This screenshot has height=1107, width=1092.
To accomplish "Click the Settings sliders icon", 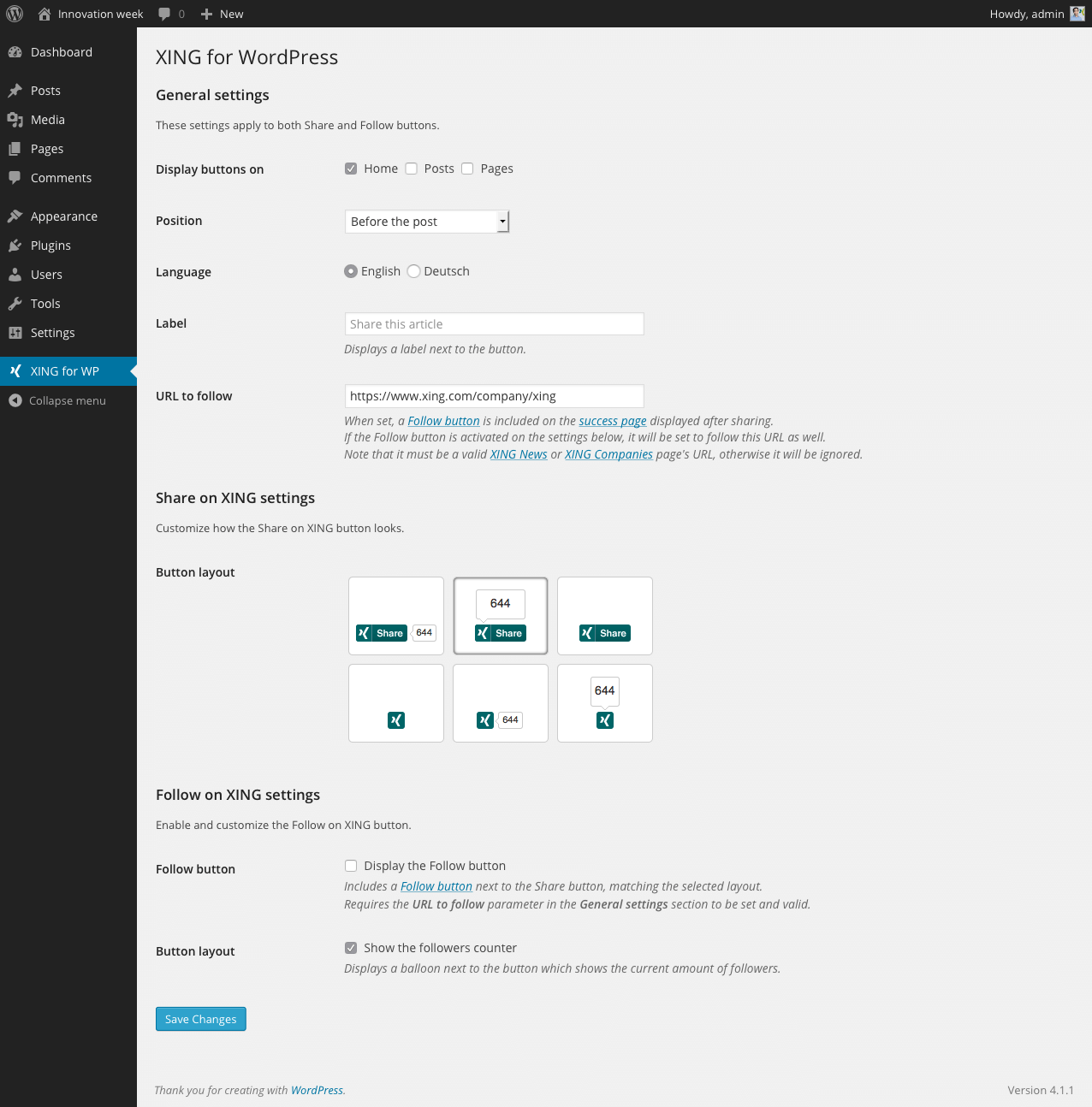I will (15, 333).
